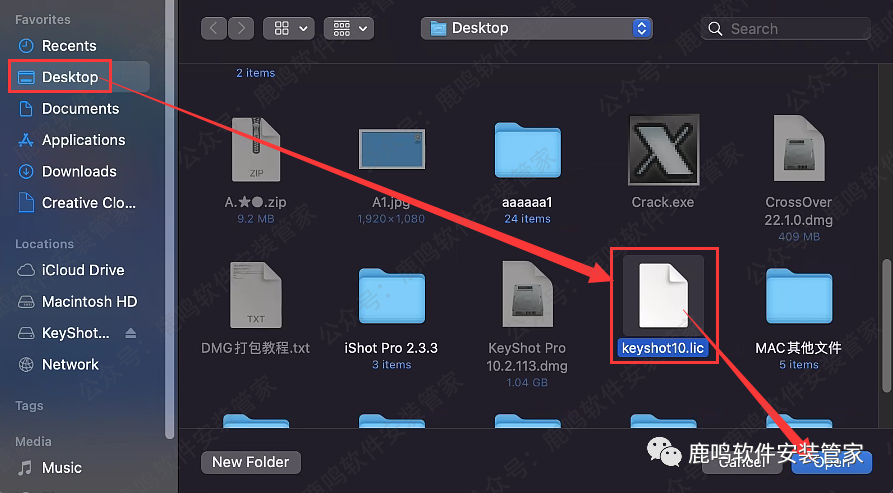Select Downloads in the sidebar
The width and height of the screenshot is (893, 493).
point(79,171)
